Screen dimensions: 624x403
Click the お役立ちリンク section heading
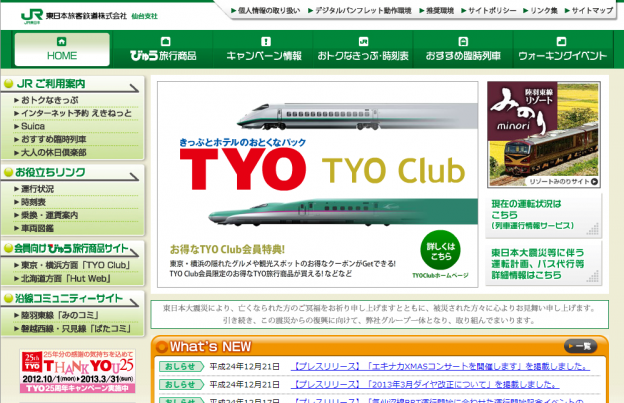50,173
